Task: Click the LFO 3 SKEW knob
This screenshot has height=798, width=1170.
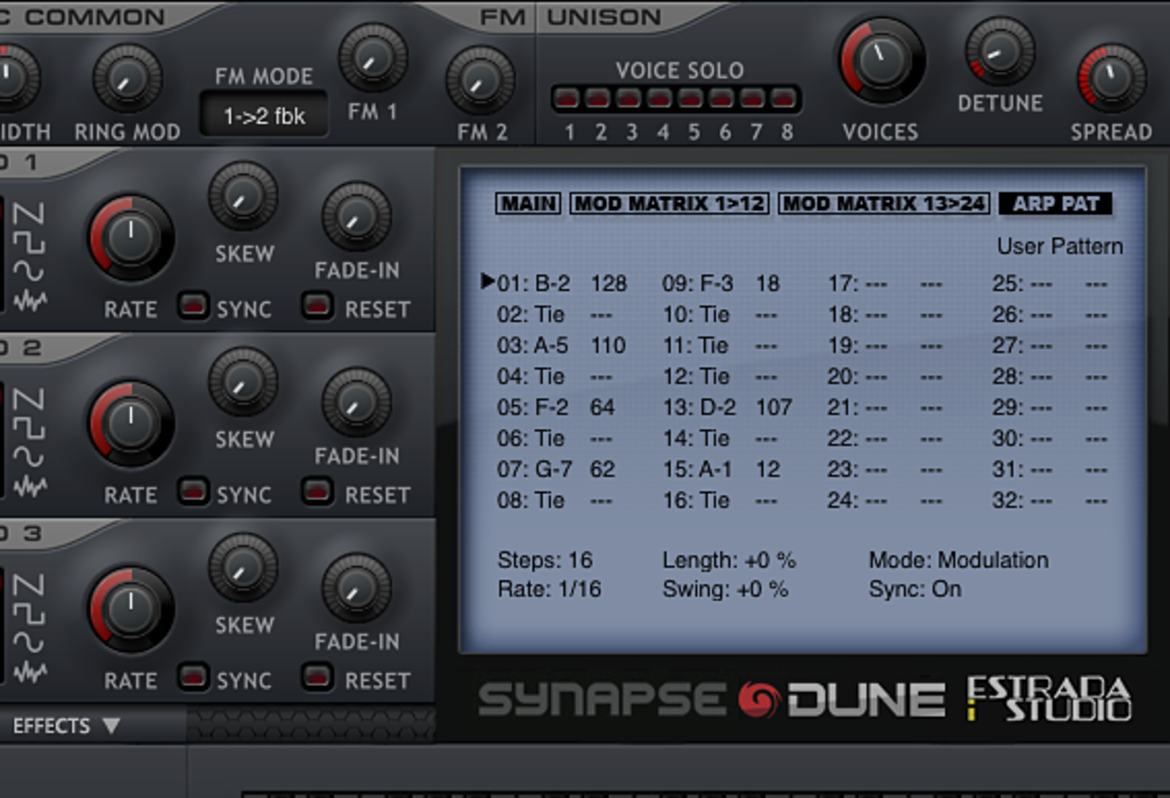Action: tap(243, 569)
